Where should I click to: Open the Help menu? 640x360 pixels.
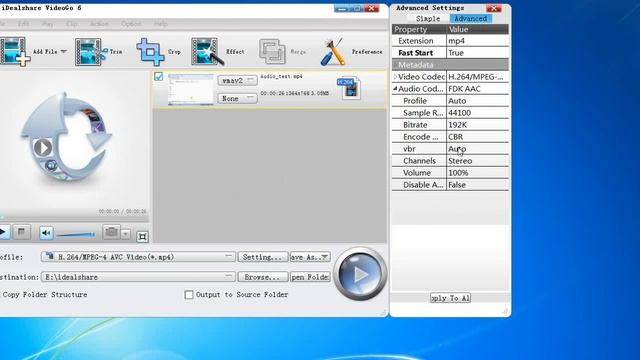pyautogui.click(x=161, y=24)
